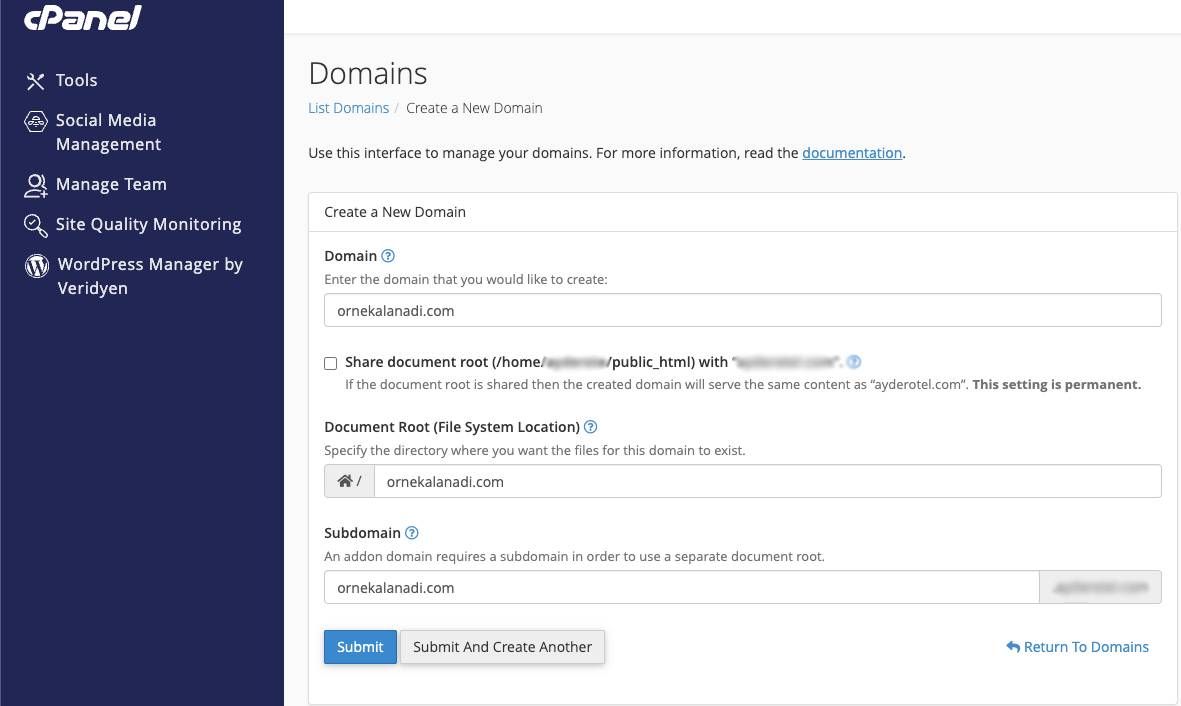Viewport: 1181px width, 706px height.
Task: Follow the Return To Domains link
Action: tap(1078, 646)
